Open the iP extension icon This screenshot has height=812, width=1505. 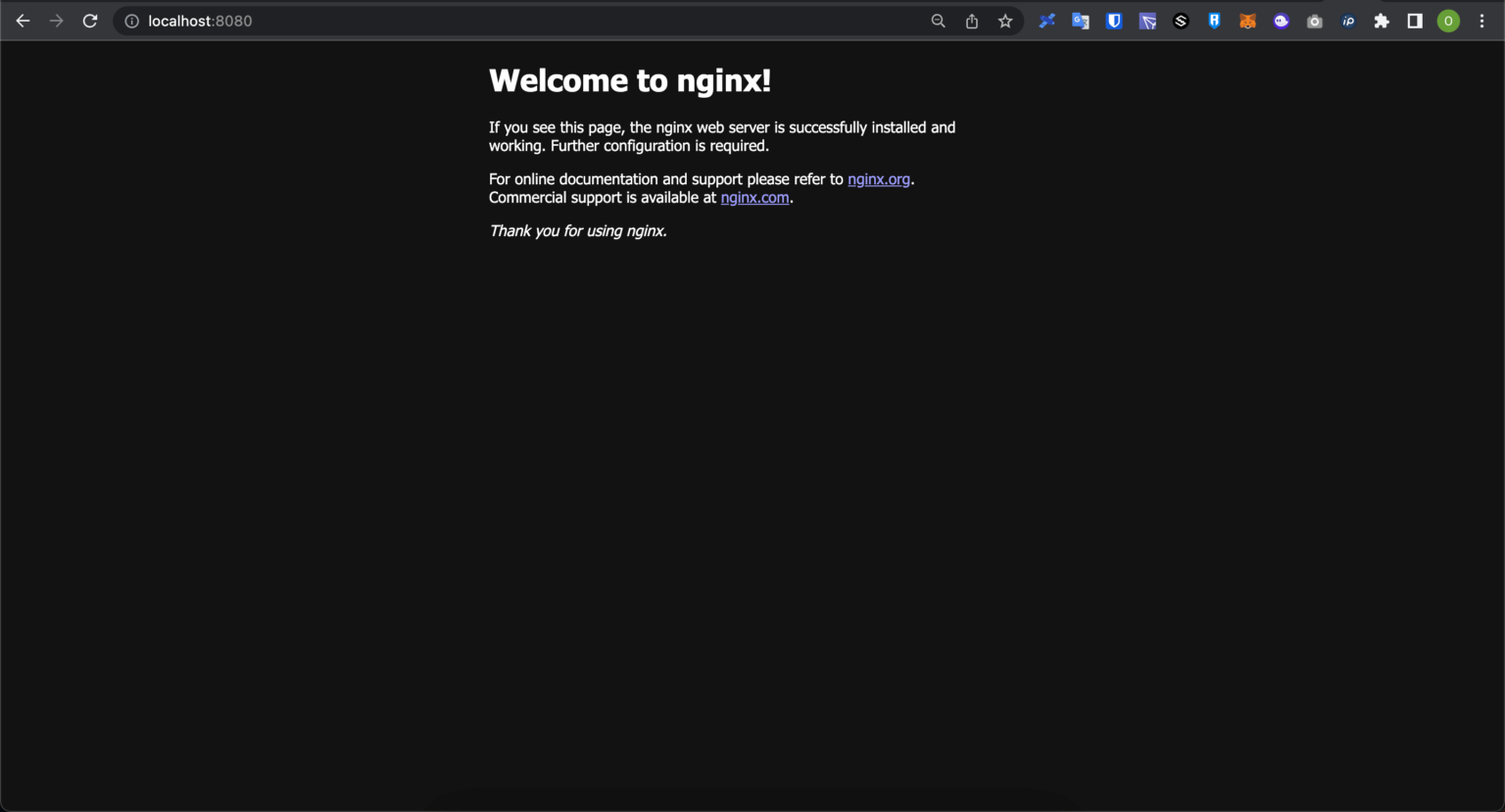(1348, 21)
